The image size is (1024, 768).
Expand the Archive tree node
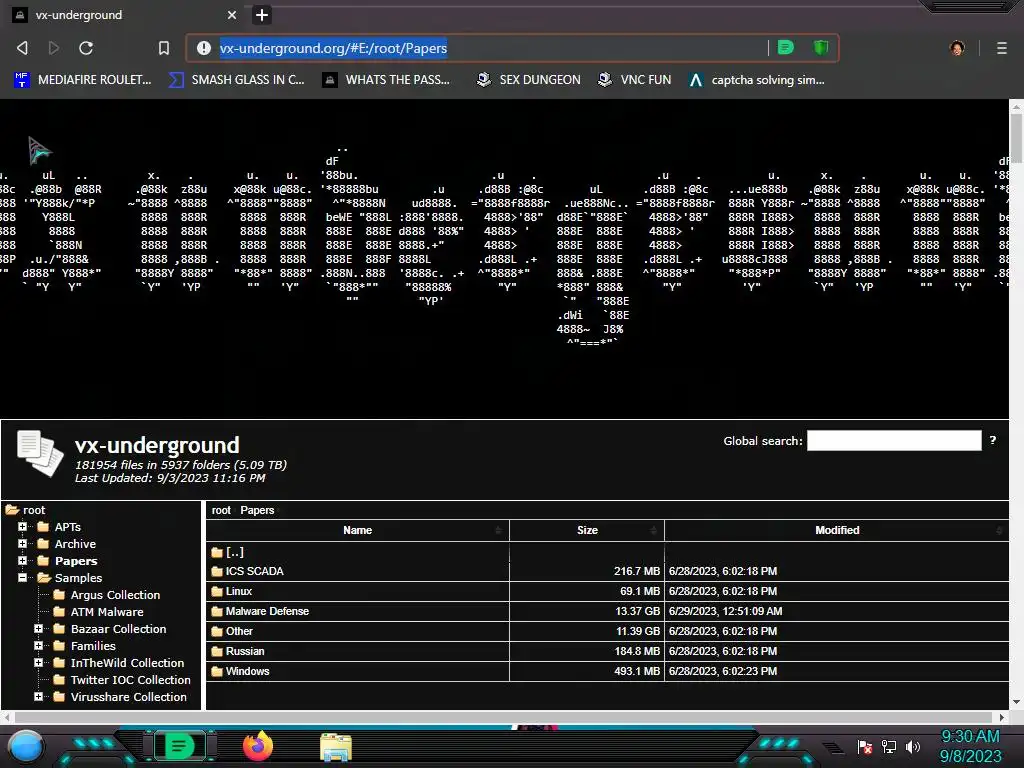pyautogui.click(x=22, y=543)
